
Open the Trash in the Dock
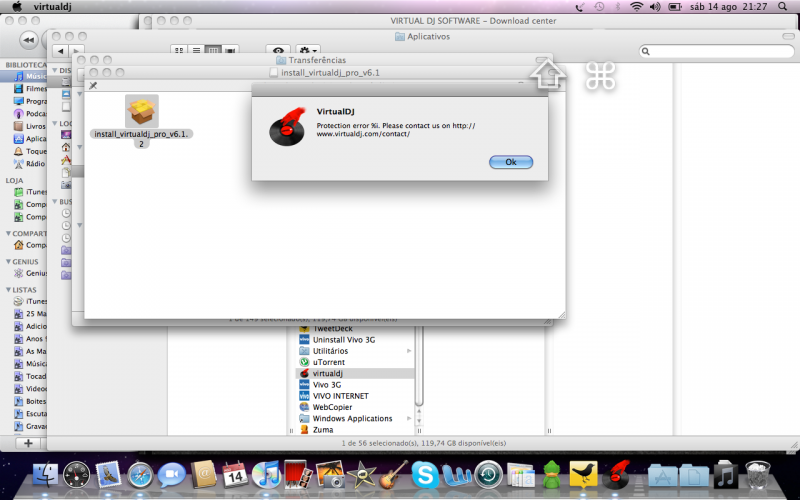coord(757,475)
